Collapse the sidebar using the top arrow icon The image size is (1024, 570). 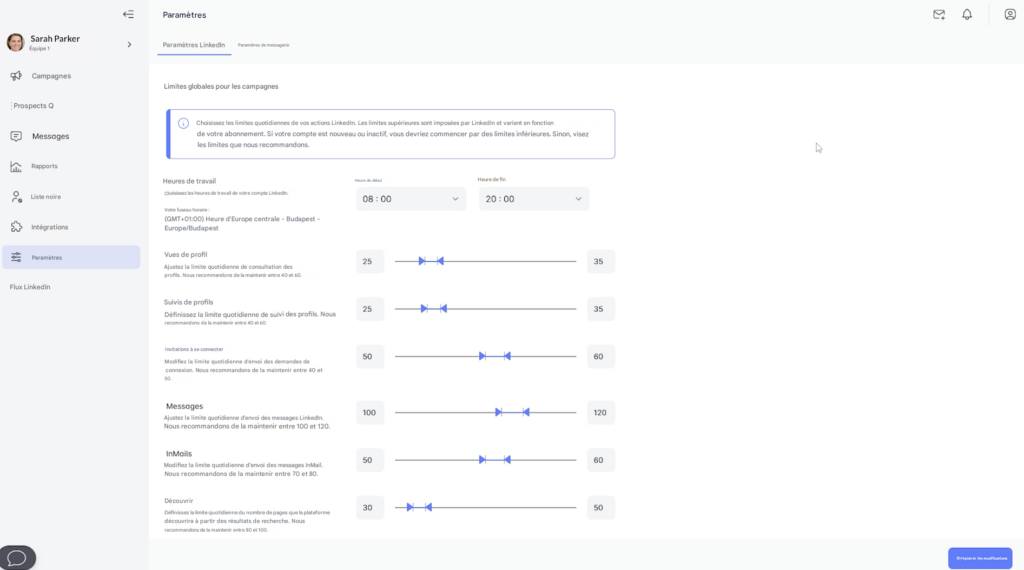pyautogui.click(x=128, y=14)
